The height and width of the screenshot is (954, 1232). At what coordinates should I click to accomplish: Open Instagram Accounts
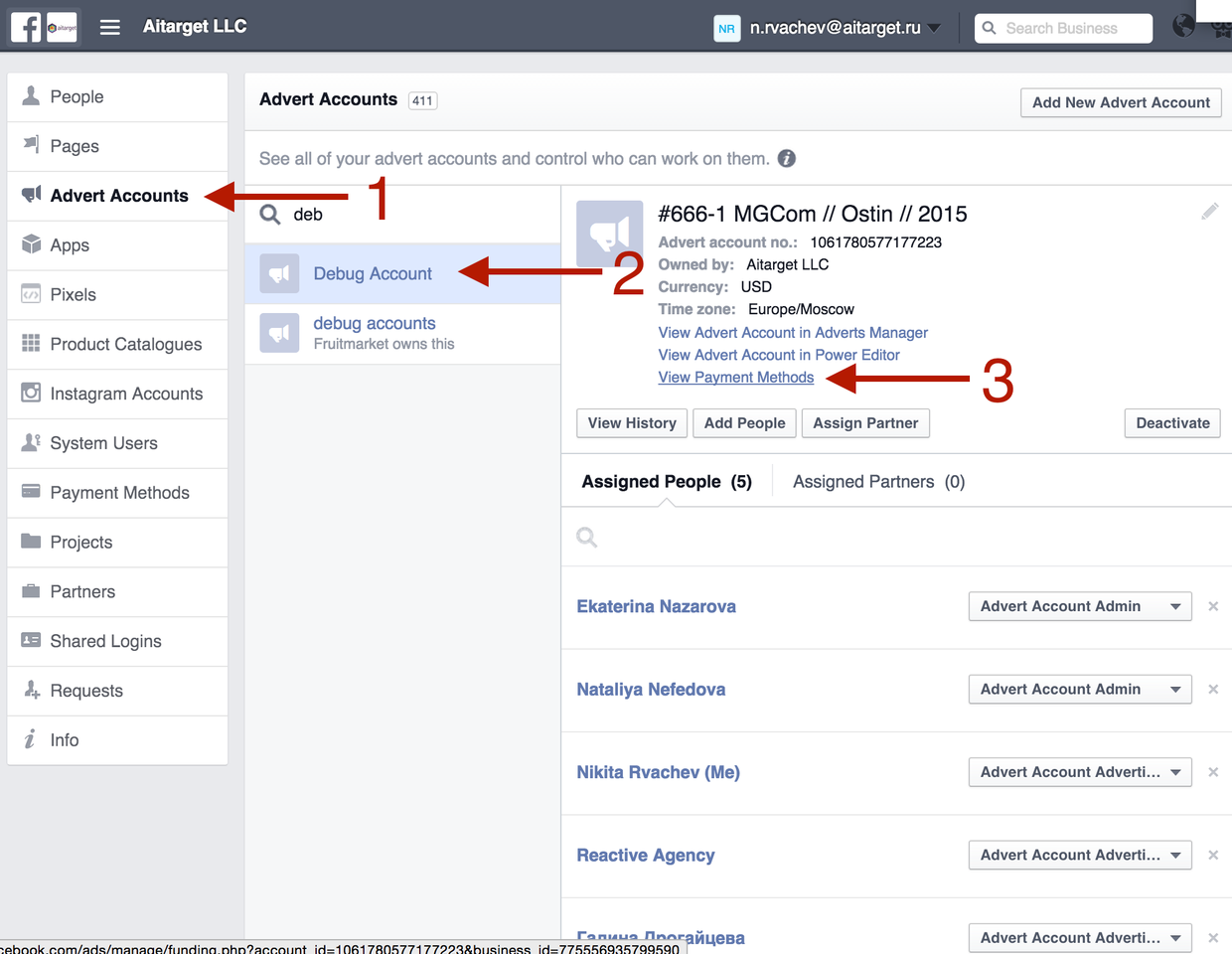[117, 394]
